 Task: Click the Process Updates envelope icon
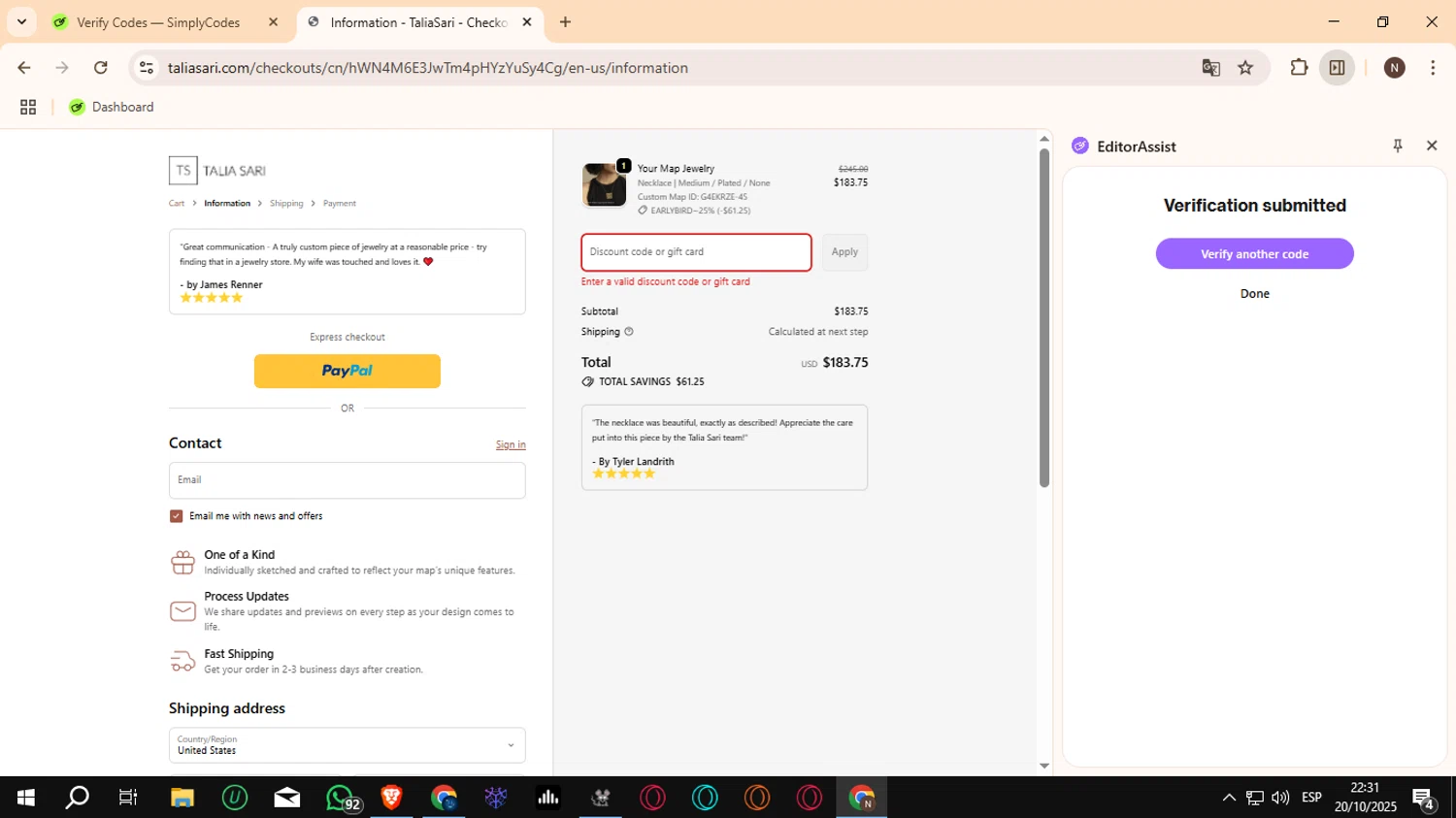click(x=182, y=611)
